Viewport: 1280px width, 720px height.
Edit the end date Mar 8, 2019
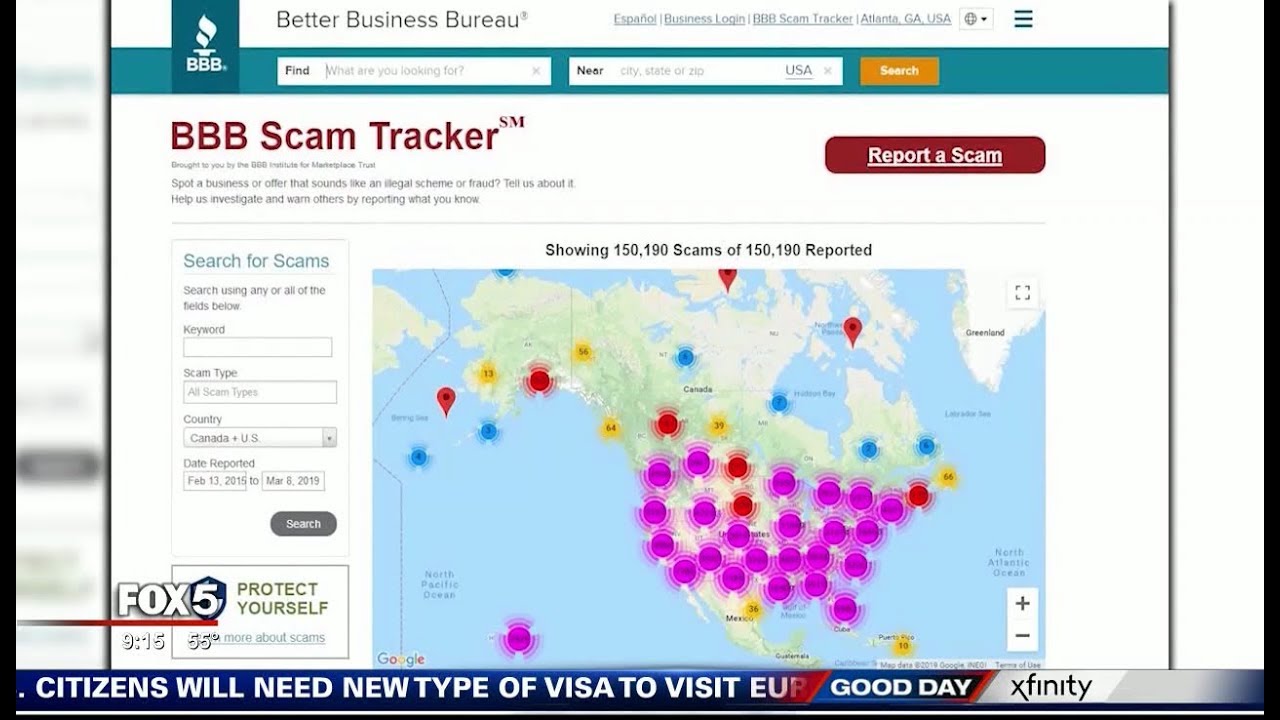293,481
